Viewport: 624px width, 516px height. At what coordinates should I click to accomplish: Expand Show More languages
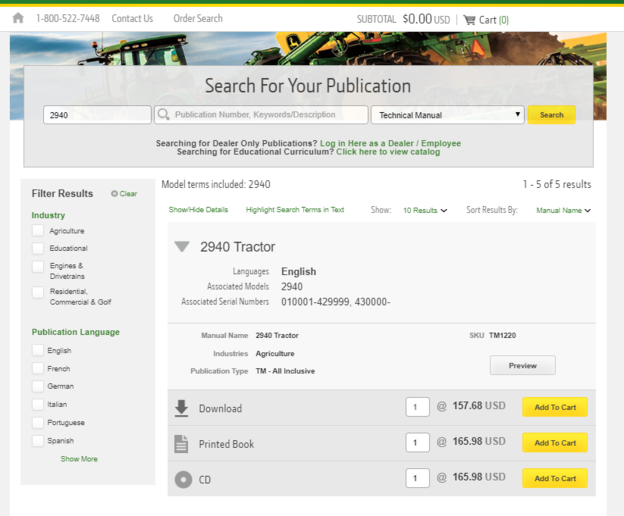pyautogui.click(x=79, y=459)
